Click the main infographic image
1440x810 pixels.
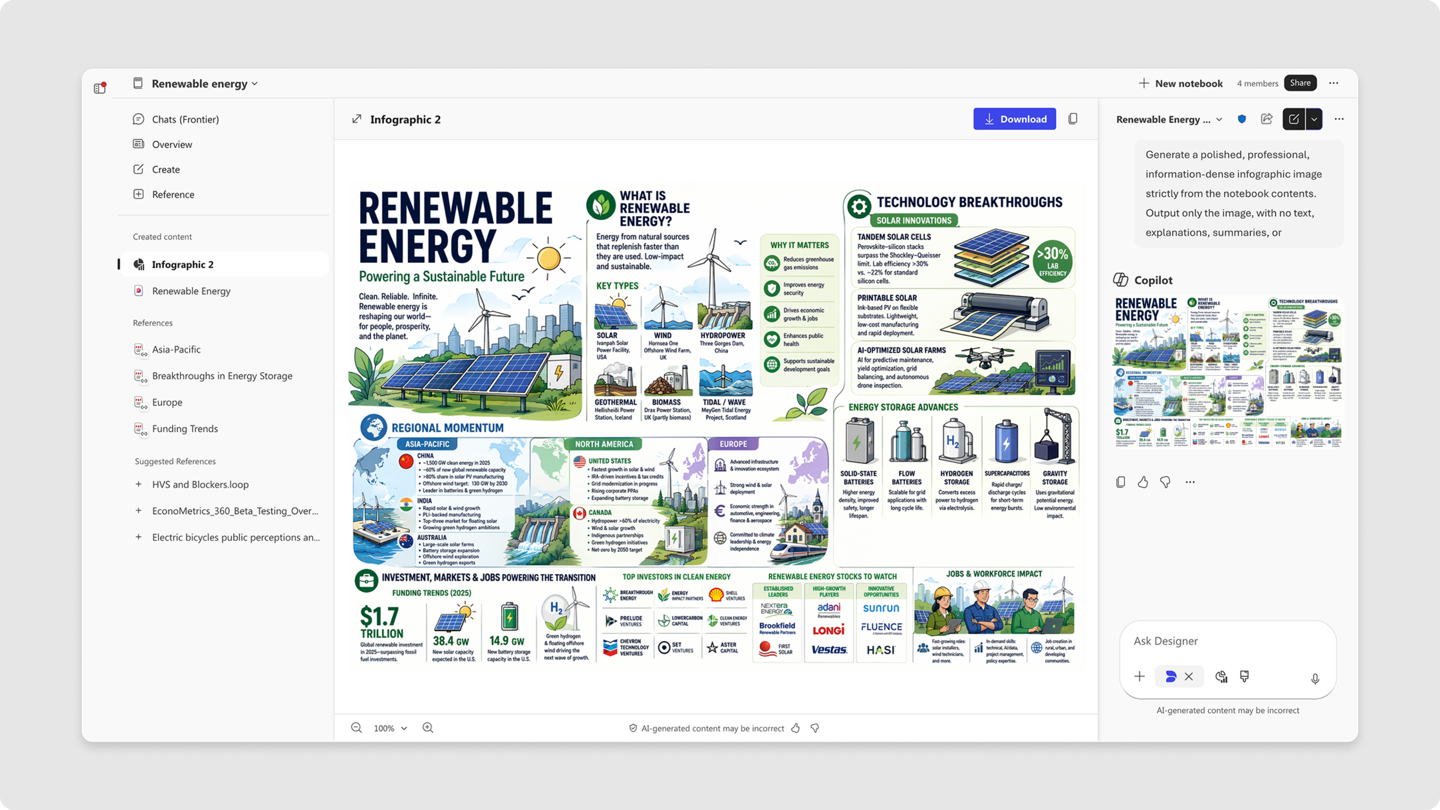coord(716,426)
